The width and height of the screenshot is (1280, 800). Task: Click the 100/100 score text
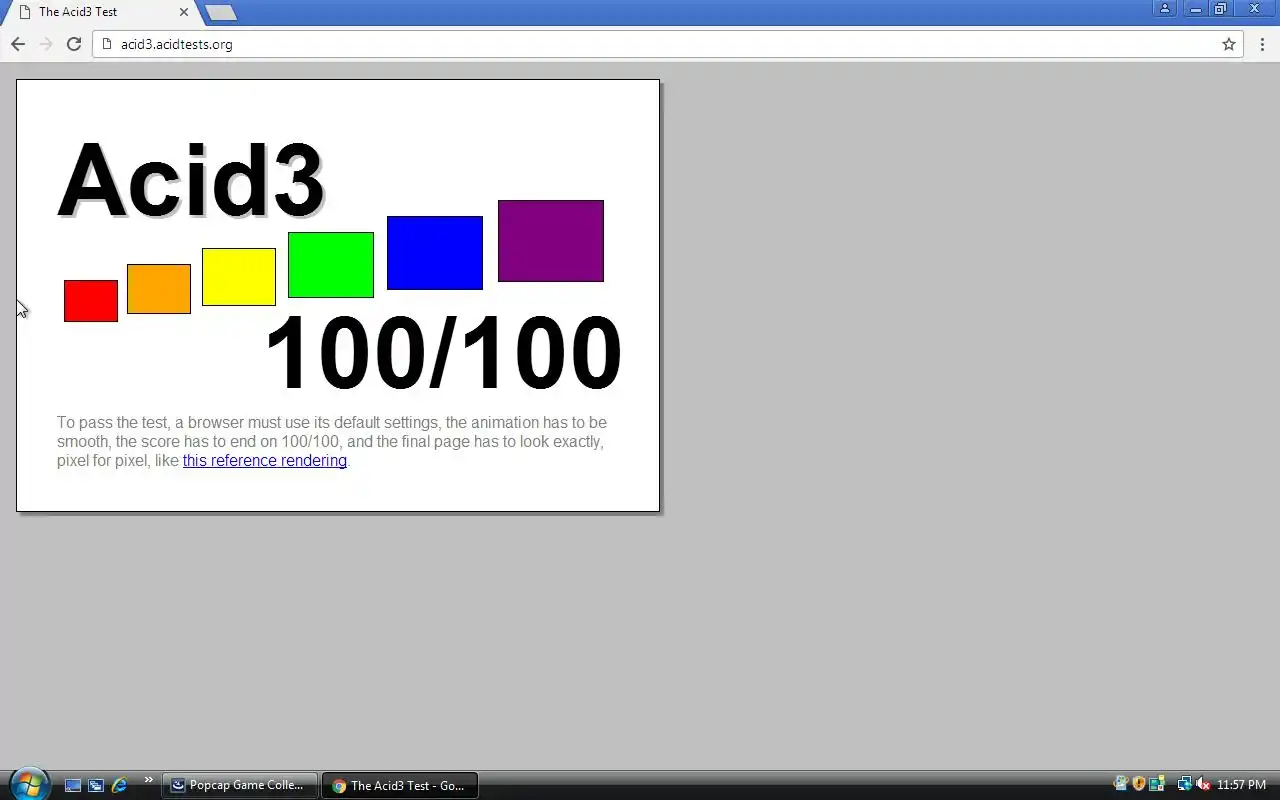pos(443,353)
